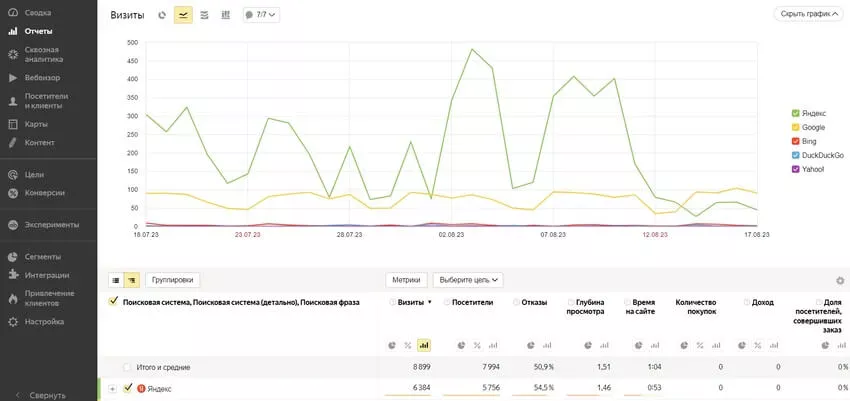Screen dimensions: 850x401
Task: Click the Группировки button
Action: [x=173, y=280]
